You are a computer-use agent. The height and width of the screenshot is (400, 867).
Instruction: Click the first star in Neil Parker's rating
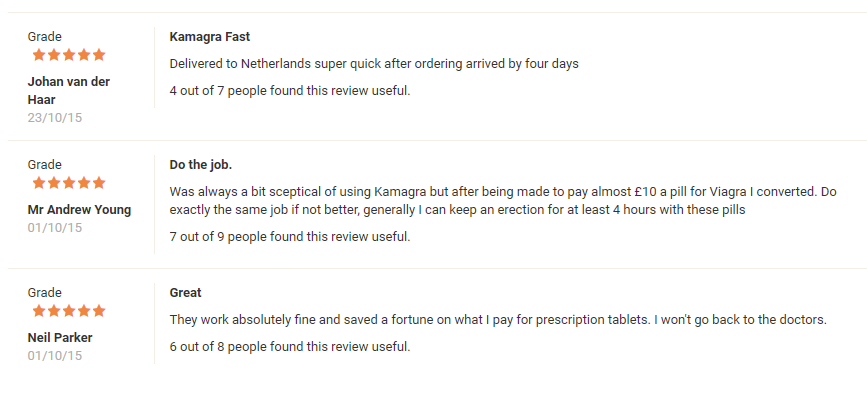point(39,311)
